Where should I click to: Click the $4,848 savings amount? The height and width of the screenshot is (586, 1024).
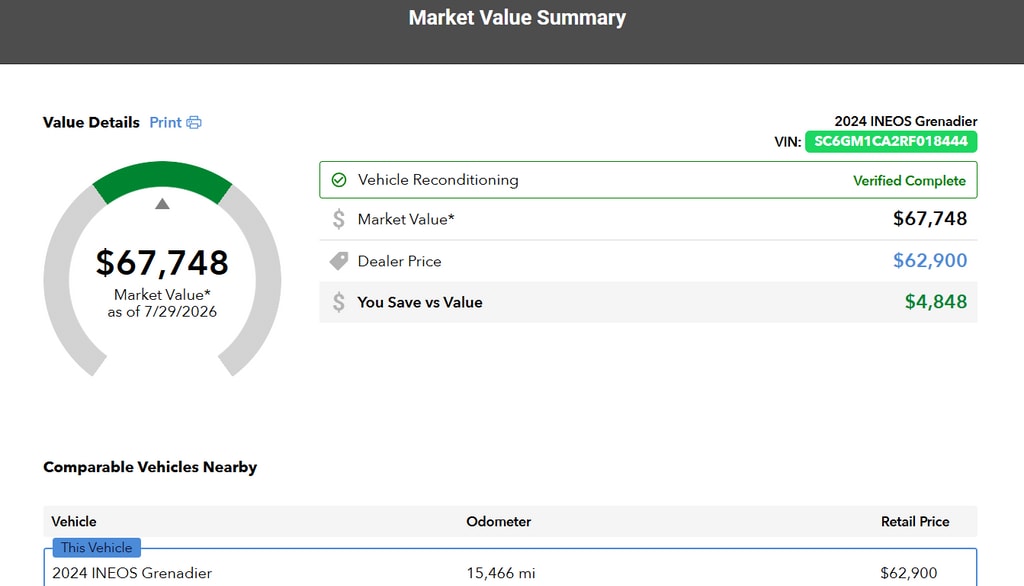coord(935,301)
